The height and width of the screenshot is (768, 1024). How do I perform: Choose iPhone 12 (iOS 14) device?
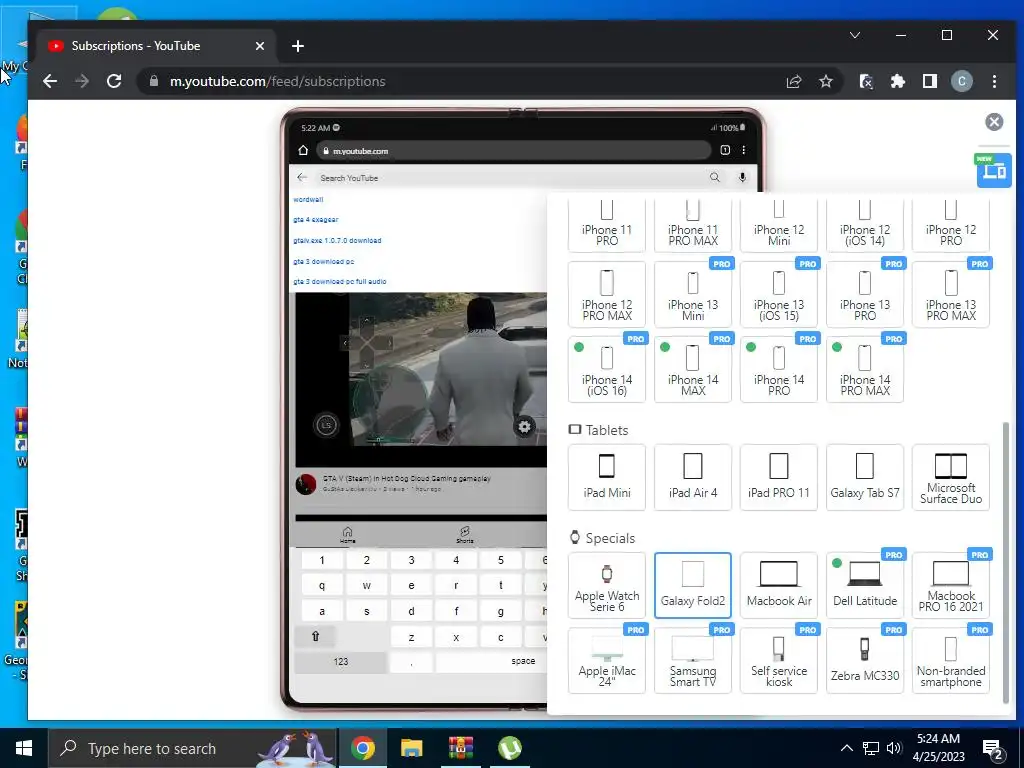865,225
